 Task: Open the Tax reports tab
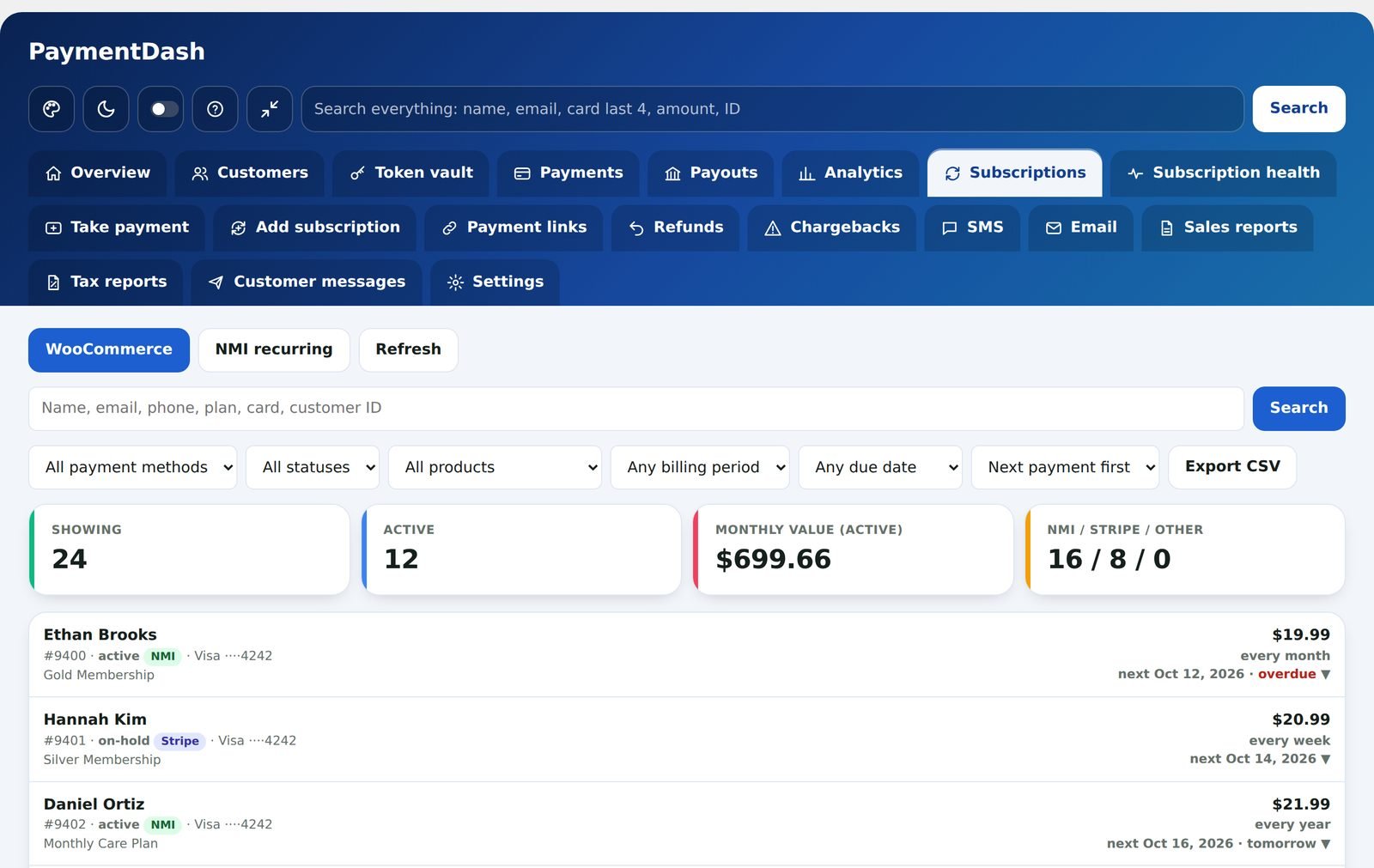106,282
